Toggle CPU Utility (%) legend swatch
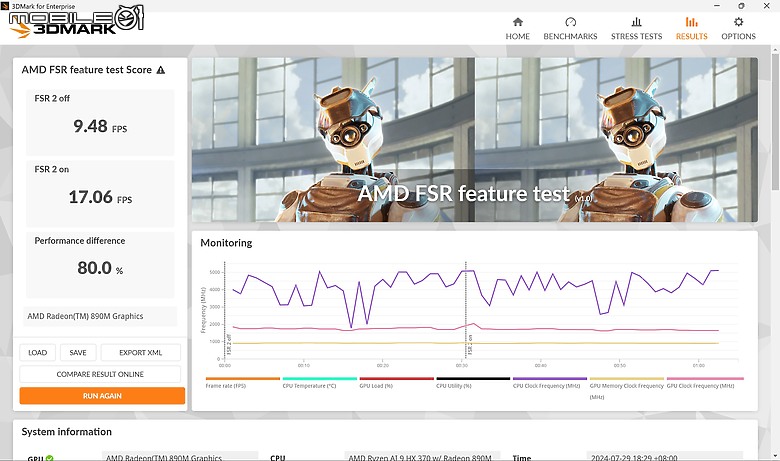Screen dimensions: 780x461 pyautogui.click(x=473, y=378)
